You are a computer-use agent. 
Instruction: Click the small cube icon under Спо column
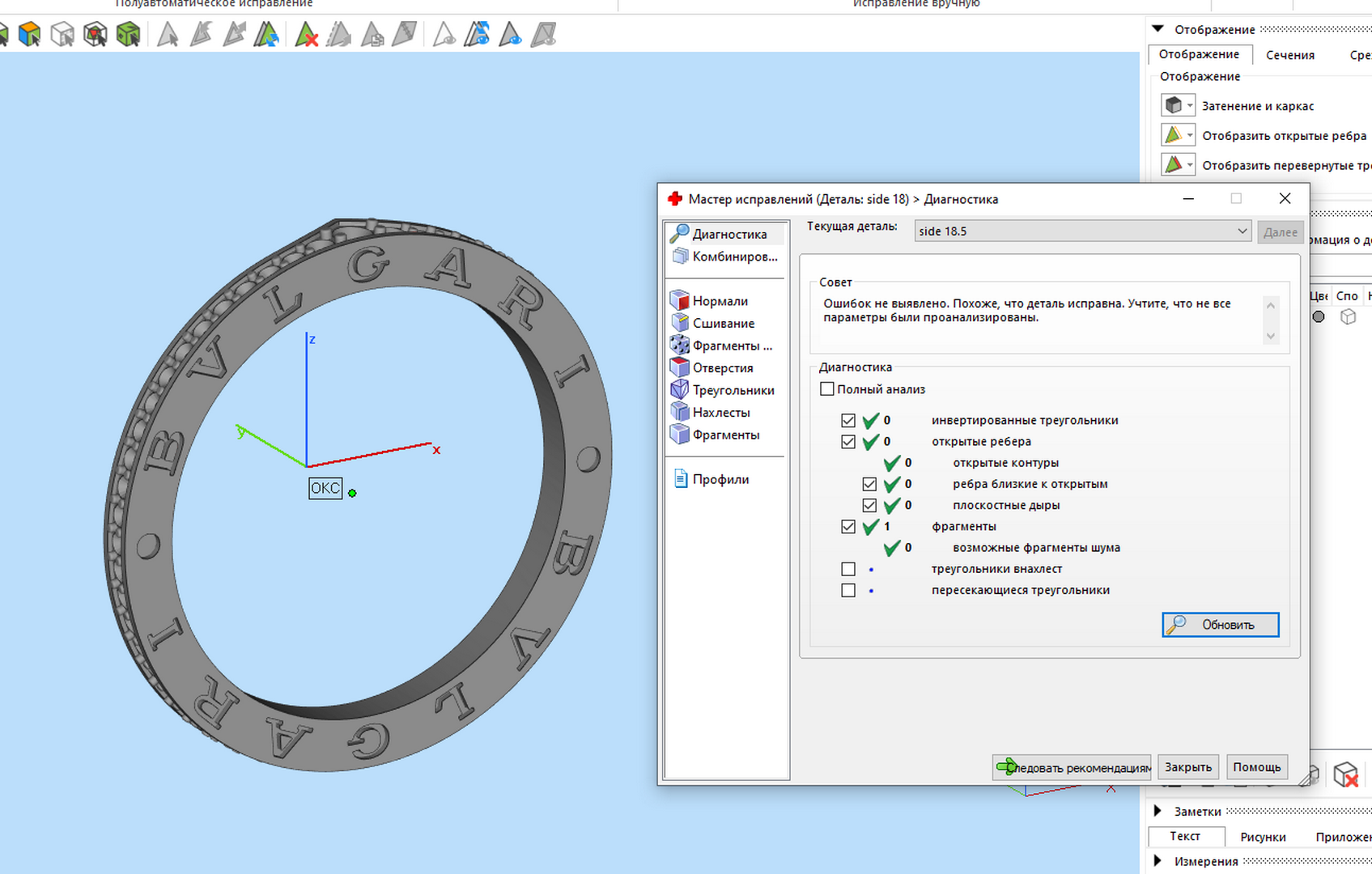(1348, 316)
